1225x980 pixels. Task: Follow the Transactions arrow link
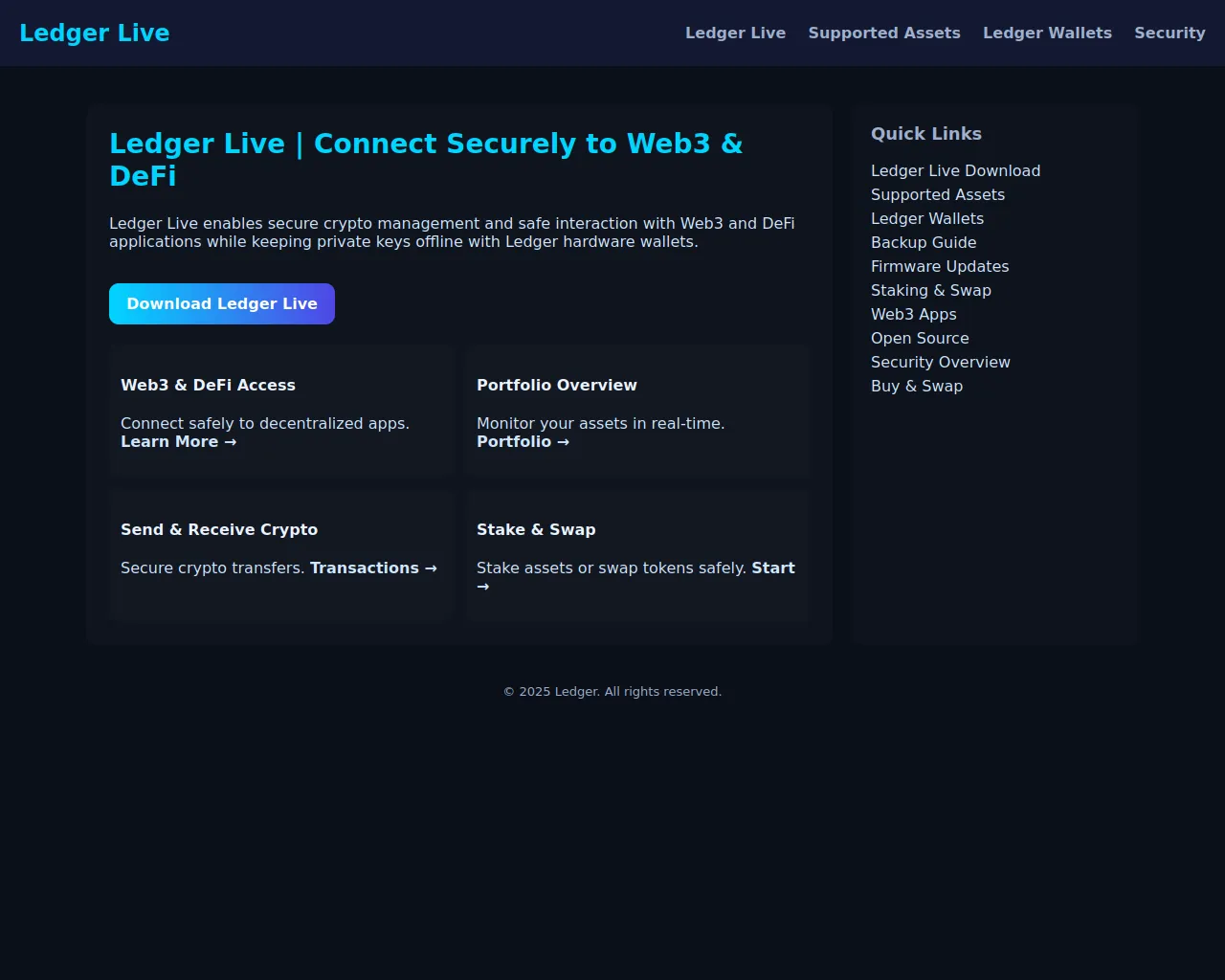click(x=373, y=568)
